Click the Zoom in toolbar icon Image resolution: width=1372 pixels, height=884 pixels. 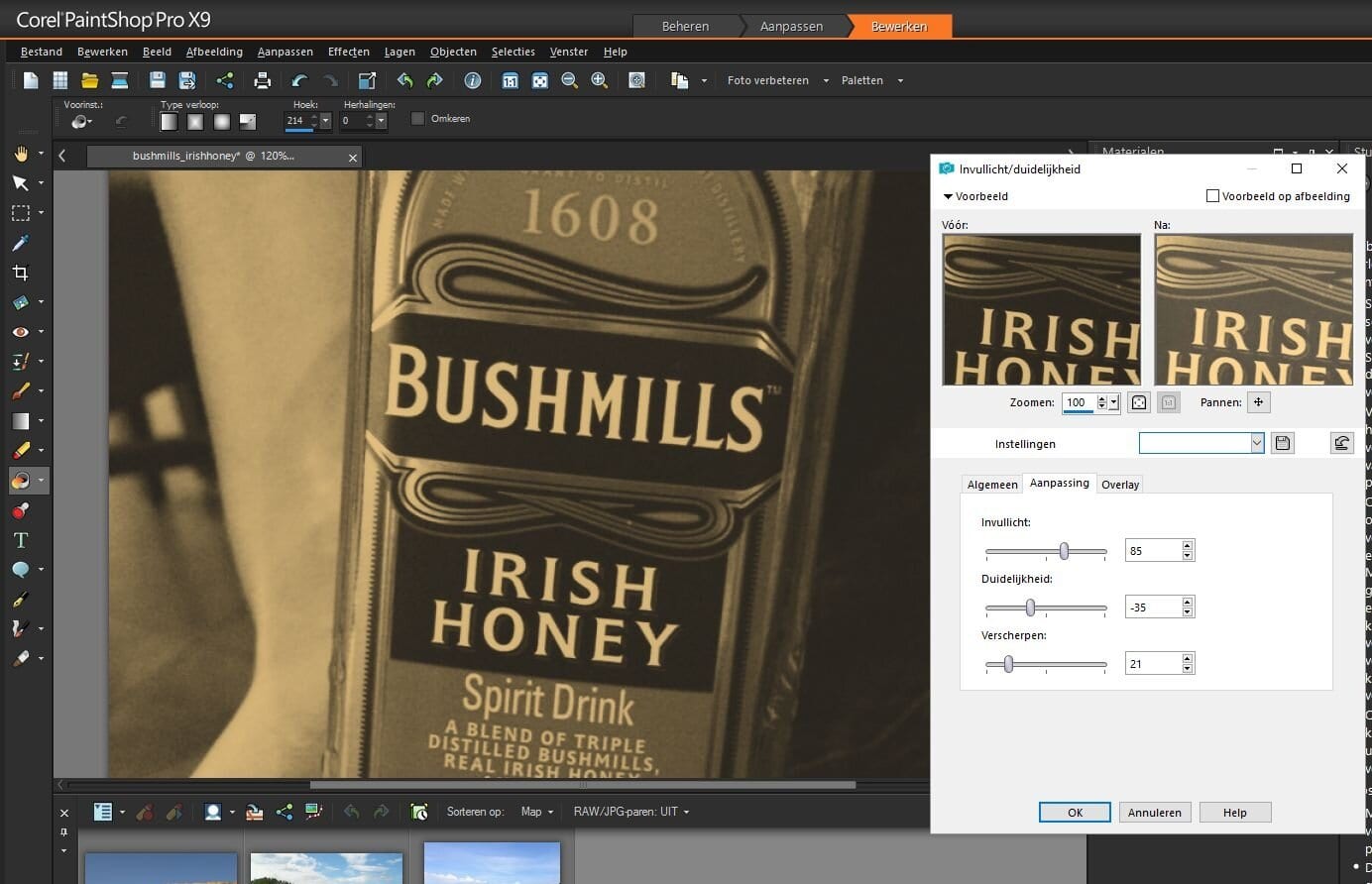[599, 80]
